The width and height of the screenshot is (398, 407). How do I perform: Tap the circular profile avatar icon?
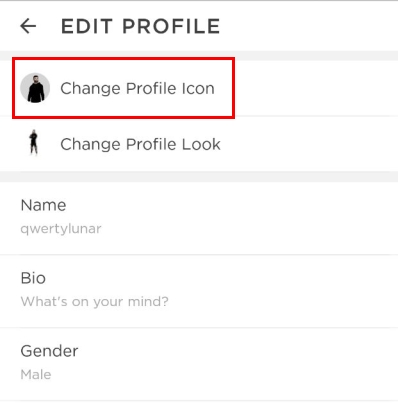pos(35,88)
